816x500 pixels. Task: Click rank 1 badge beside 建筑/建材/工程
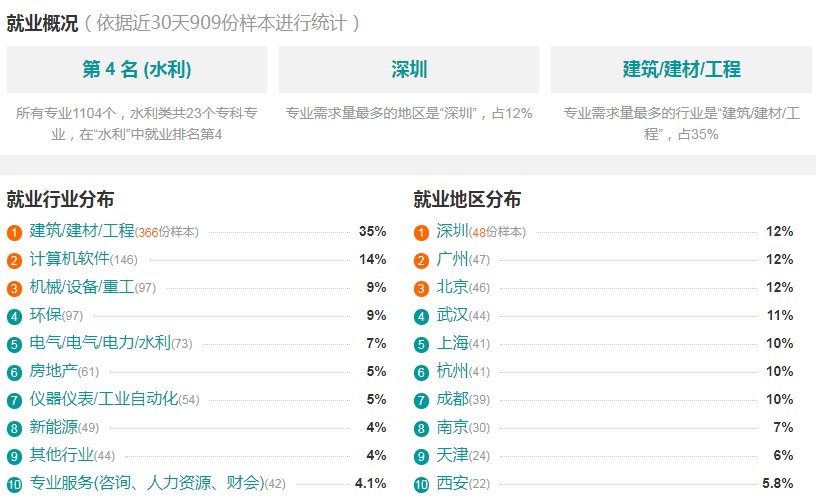(x=15, y=233)
